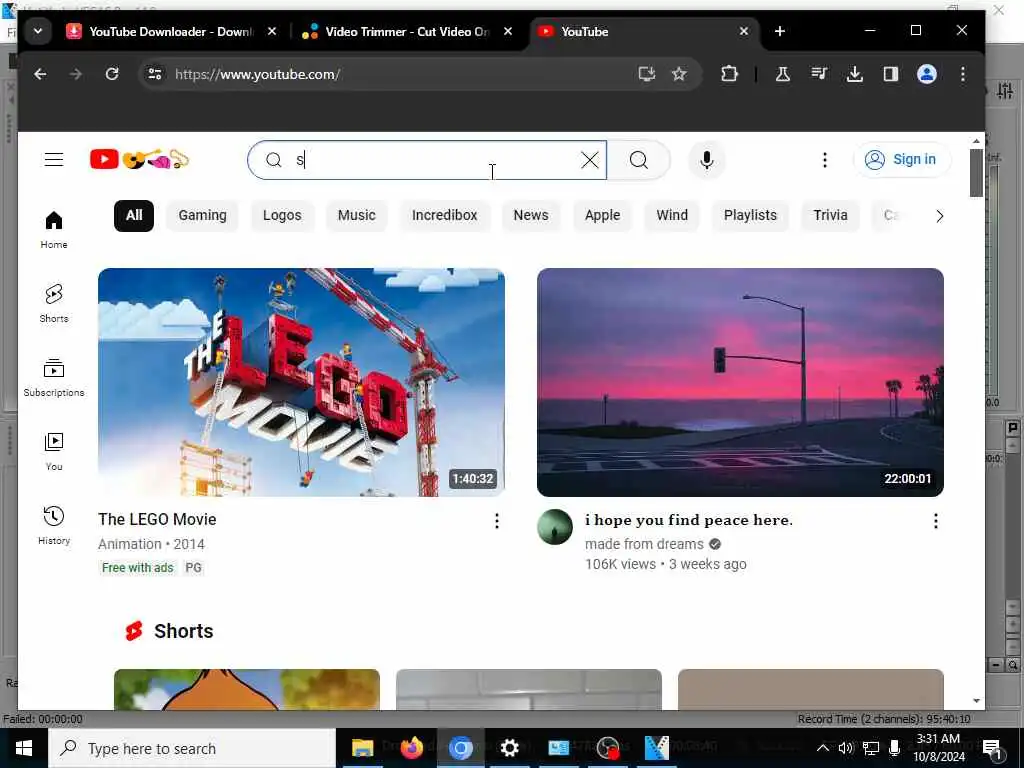
Task: Click the magnifier search button
Action: click(639, 160)
